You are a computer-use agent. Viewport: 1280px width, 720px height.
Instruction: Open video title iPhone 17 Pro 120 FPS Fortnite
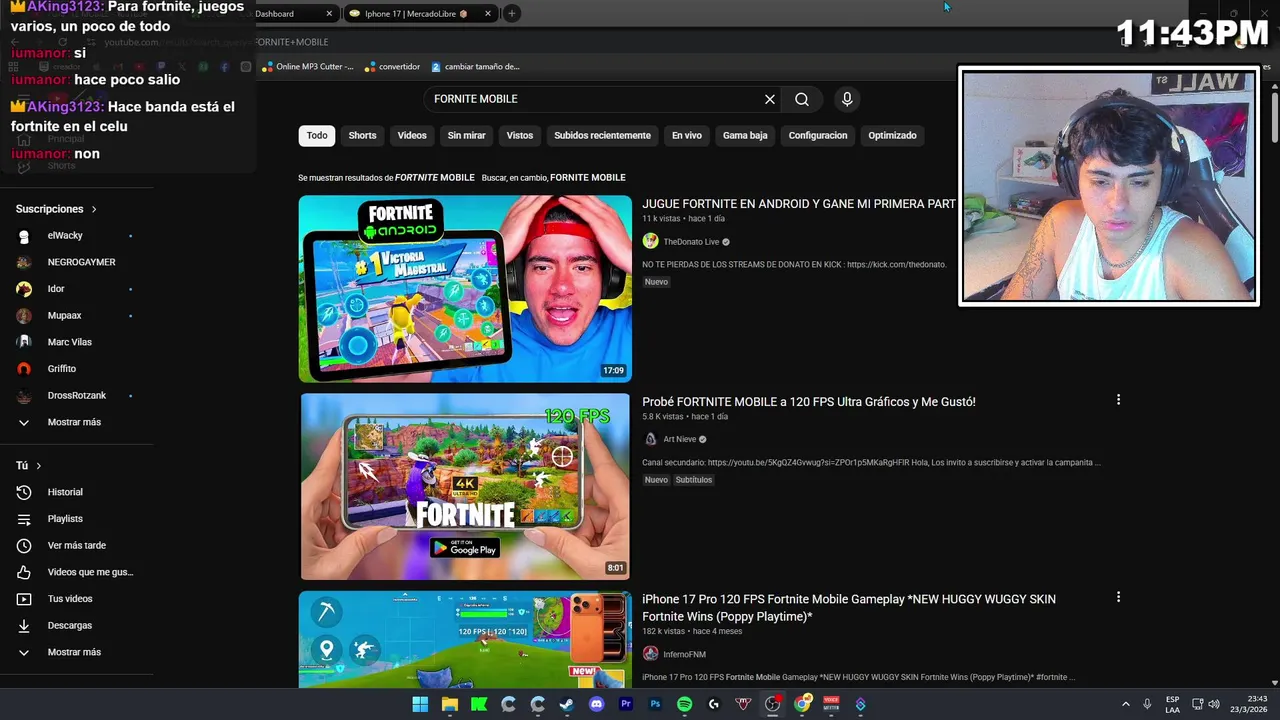click(x=849, y=607)
